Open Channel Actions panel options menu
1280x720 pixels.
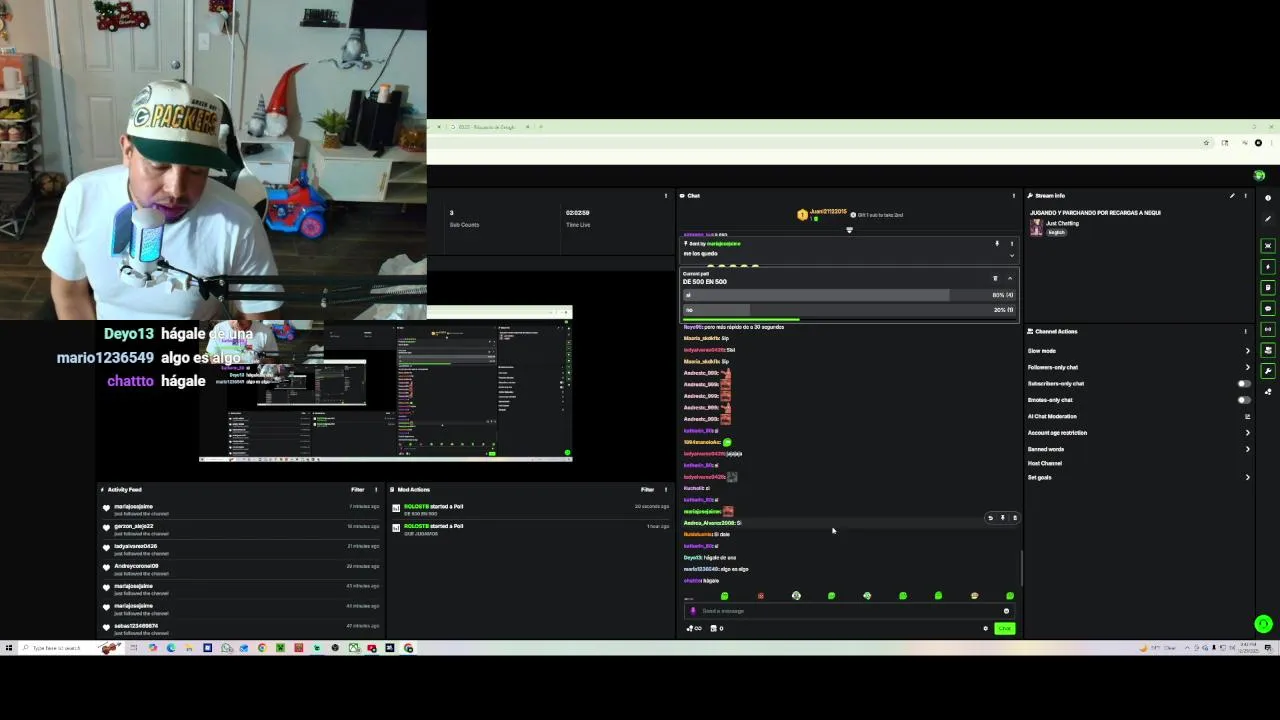click(x=1245, y=331)
